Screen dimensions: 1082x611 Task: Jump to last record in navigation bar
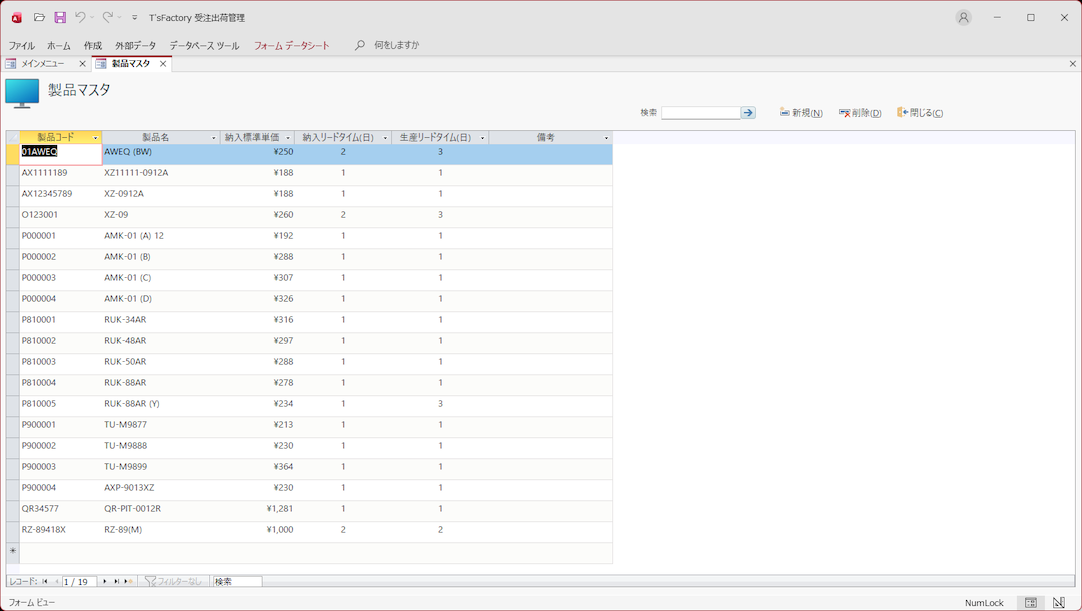point(117,581)
